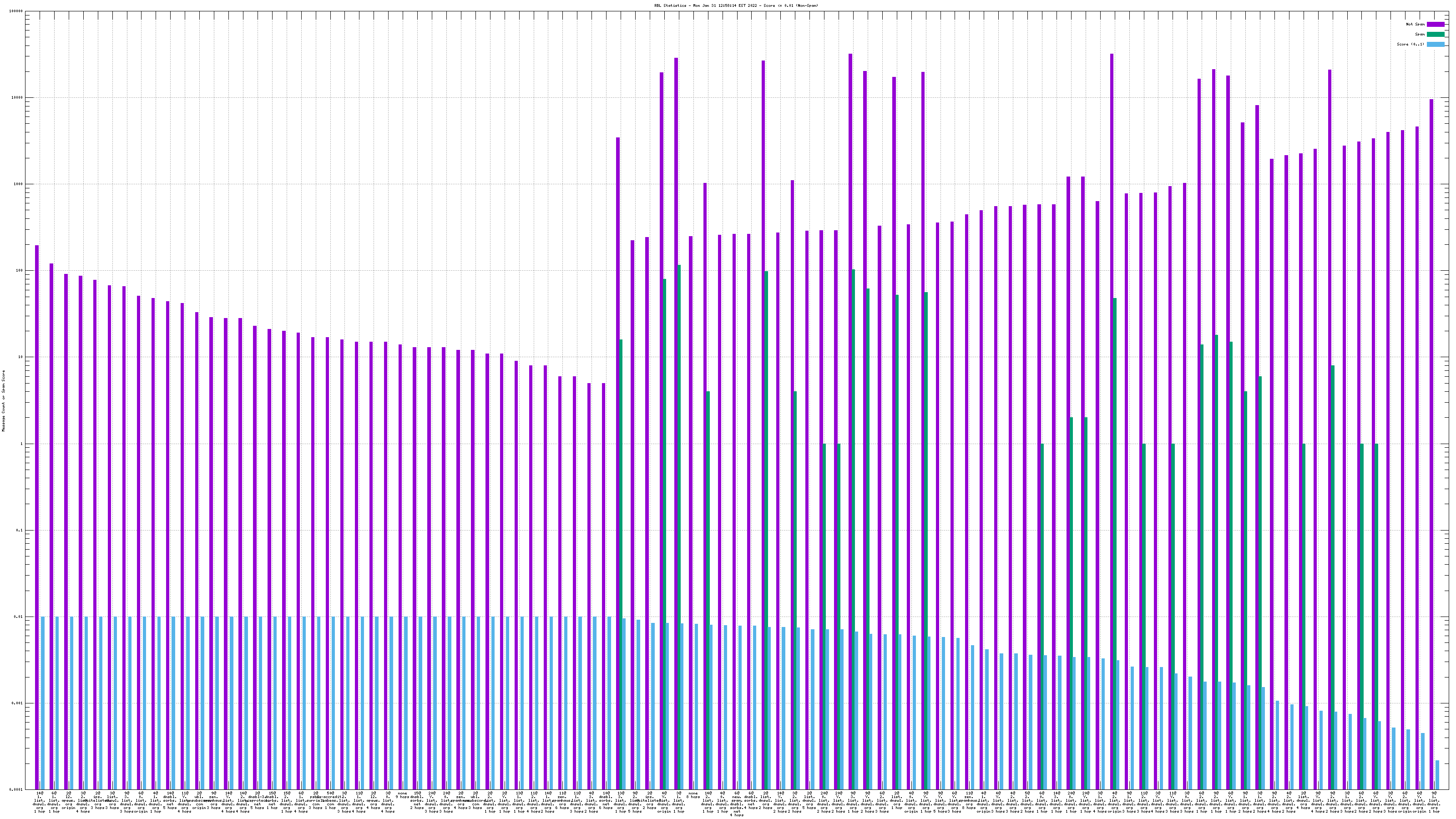This screenshot has width=1456, height=819.
Task: Click the 'none 9 hops' x-axis label
Action: tap(402, 795)
